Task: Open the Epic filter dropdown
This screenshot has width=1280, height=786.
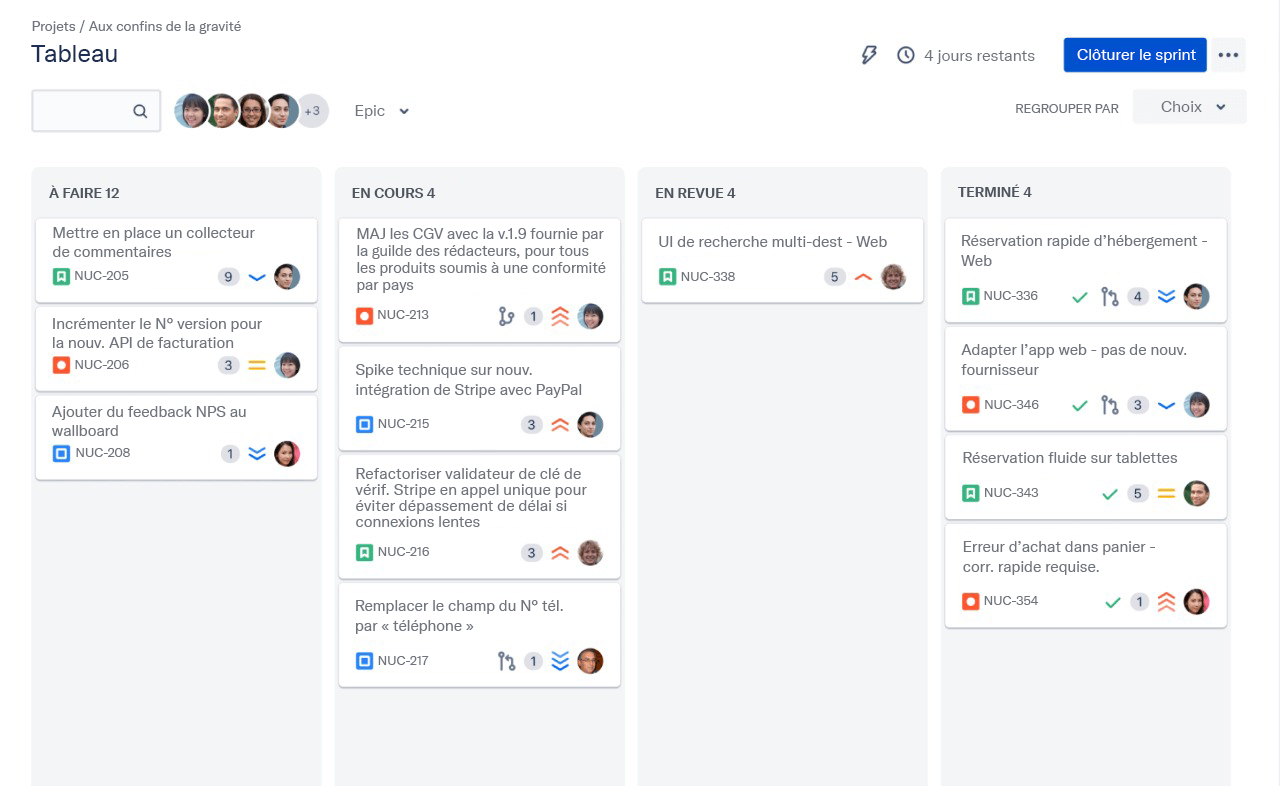Action: pyautogui.click(x=382, y=111)
